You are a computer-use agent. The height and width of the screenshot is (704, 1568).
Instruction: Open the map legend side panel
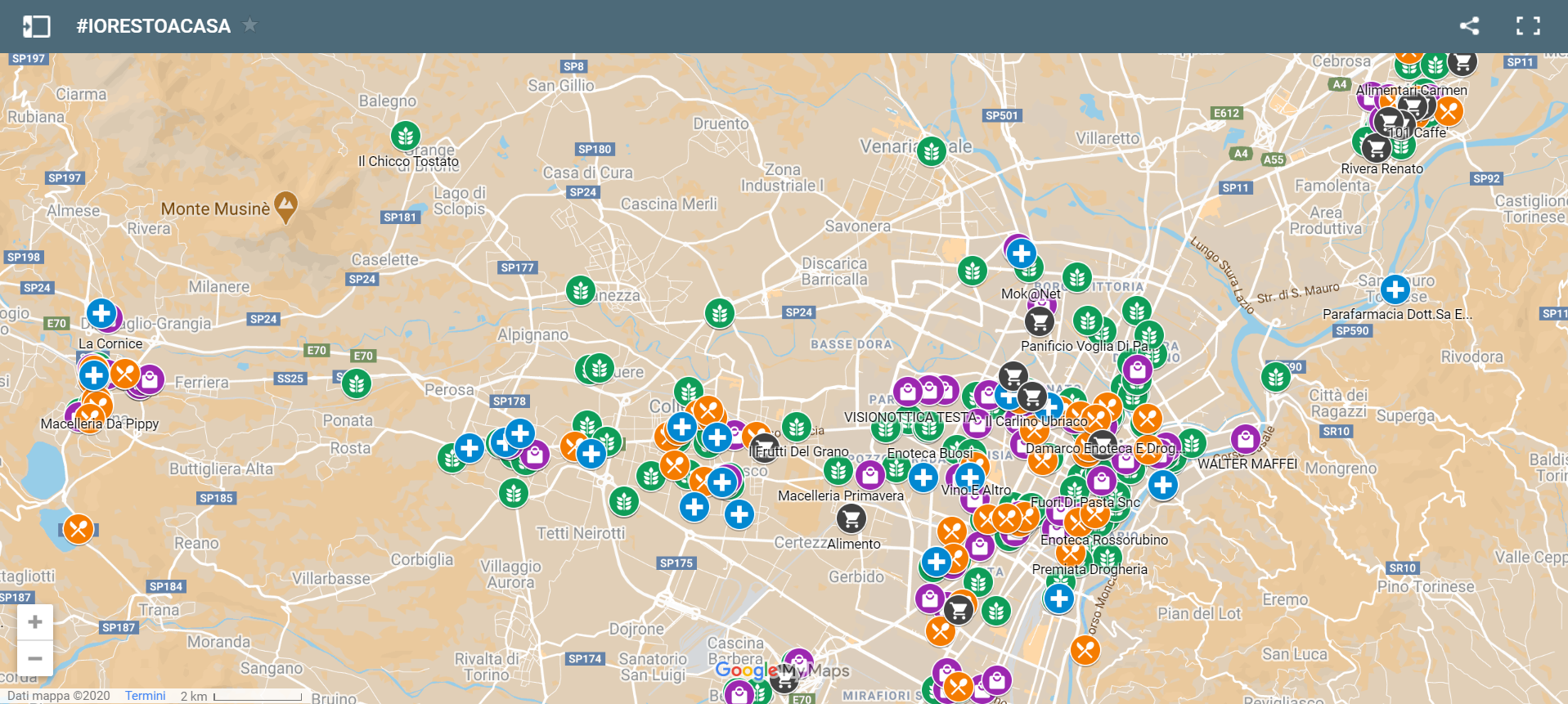pyautogui.click(x=36, y=26)
